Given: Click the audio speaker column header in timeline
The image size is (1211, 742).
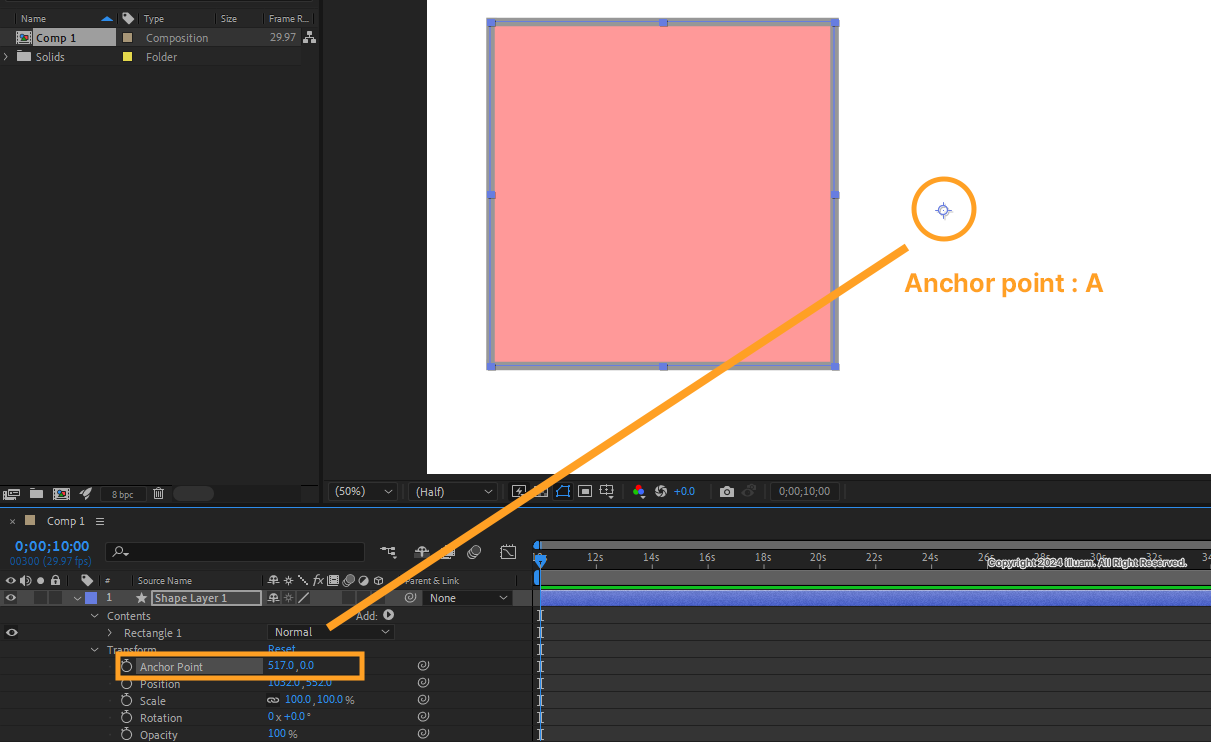Looking at the screenshot, I should pos(25,580).
